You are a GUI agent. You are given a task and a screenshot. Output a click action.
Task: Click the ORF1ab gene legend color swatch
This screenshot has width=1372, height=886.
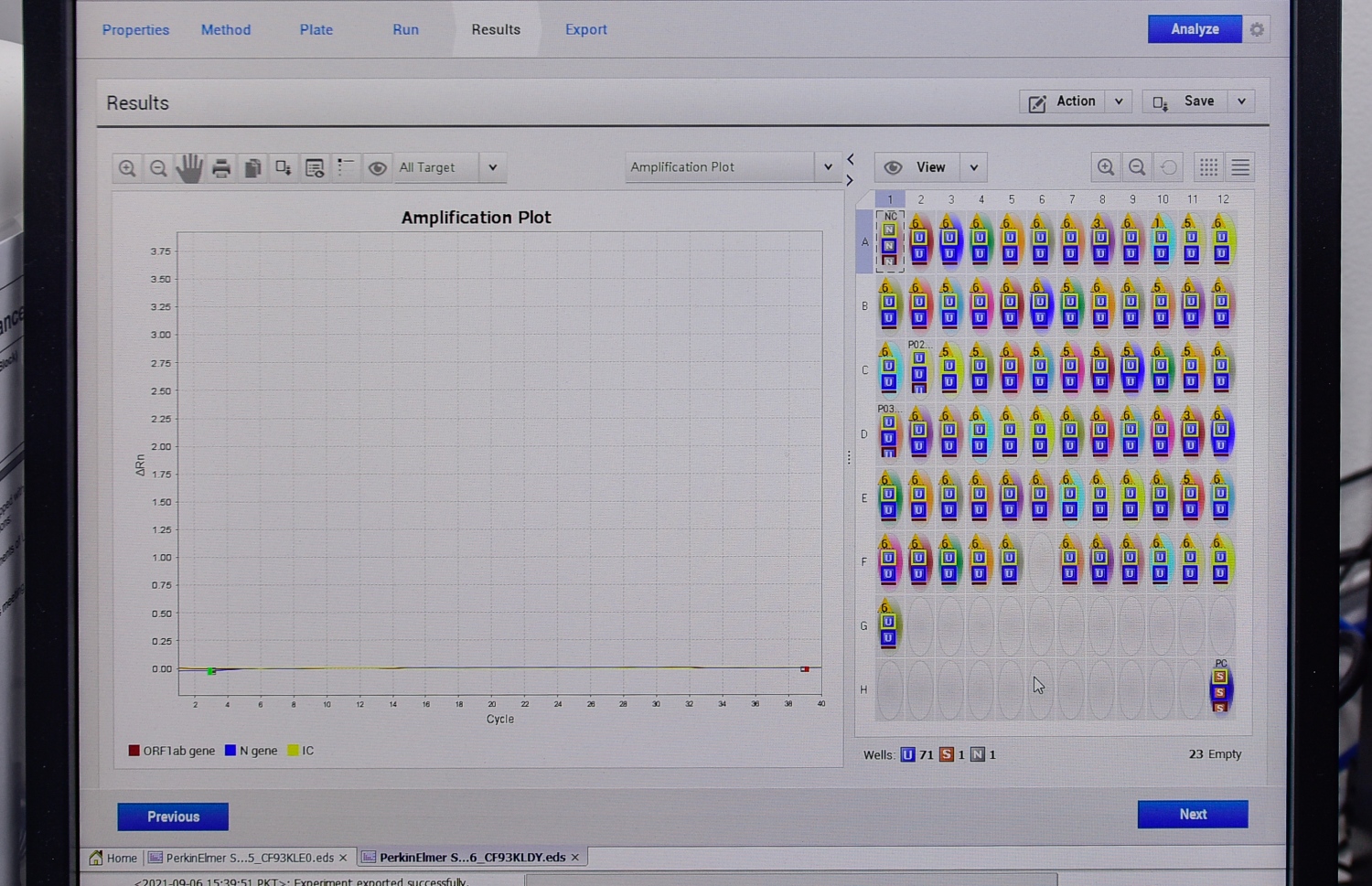134,751
